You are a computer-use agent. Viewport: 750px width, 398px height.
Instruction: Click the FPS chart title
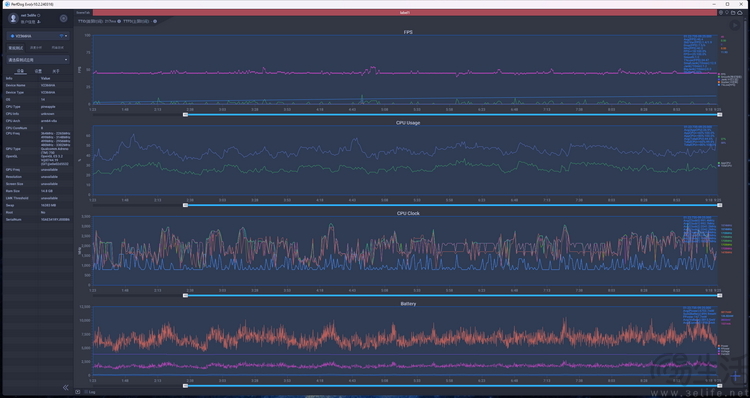[x=408, y=32]
